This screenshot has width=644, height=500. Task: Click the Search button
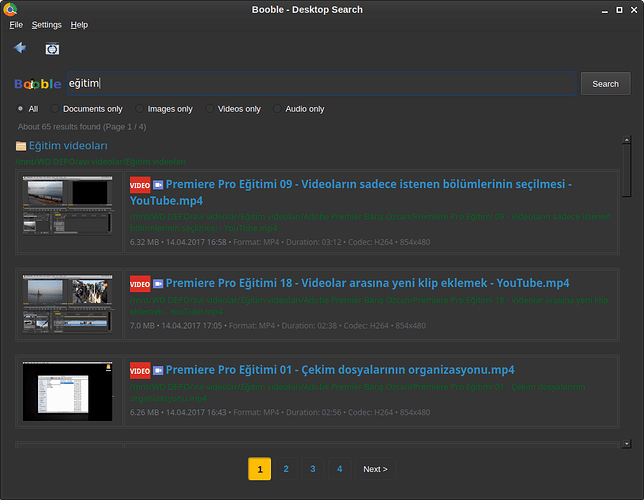click(605, 84)
